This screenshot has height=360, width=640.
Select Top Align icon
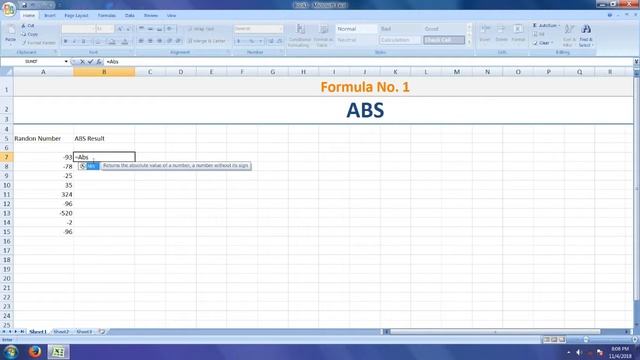point(141,29)
